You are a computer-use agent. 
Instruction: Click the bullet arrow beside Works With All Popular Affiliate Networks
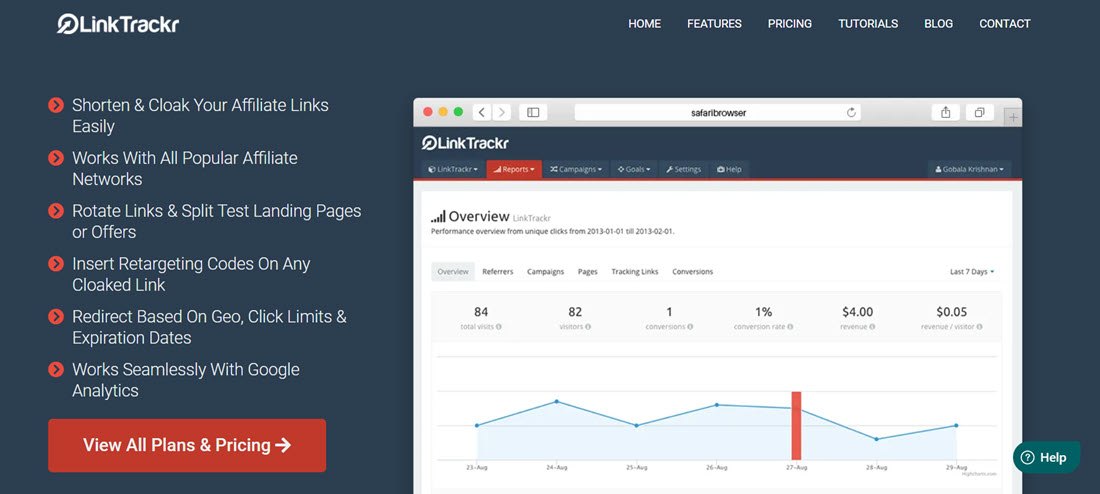point(56,158)
